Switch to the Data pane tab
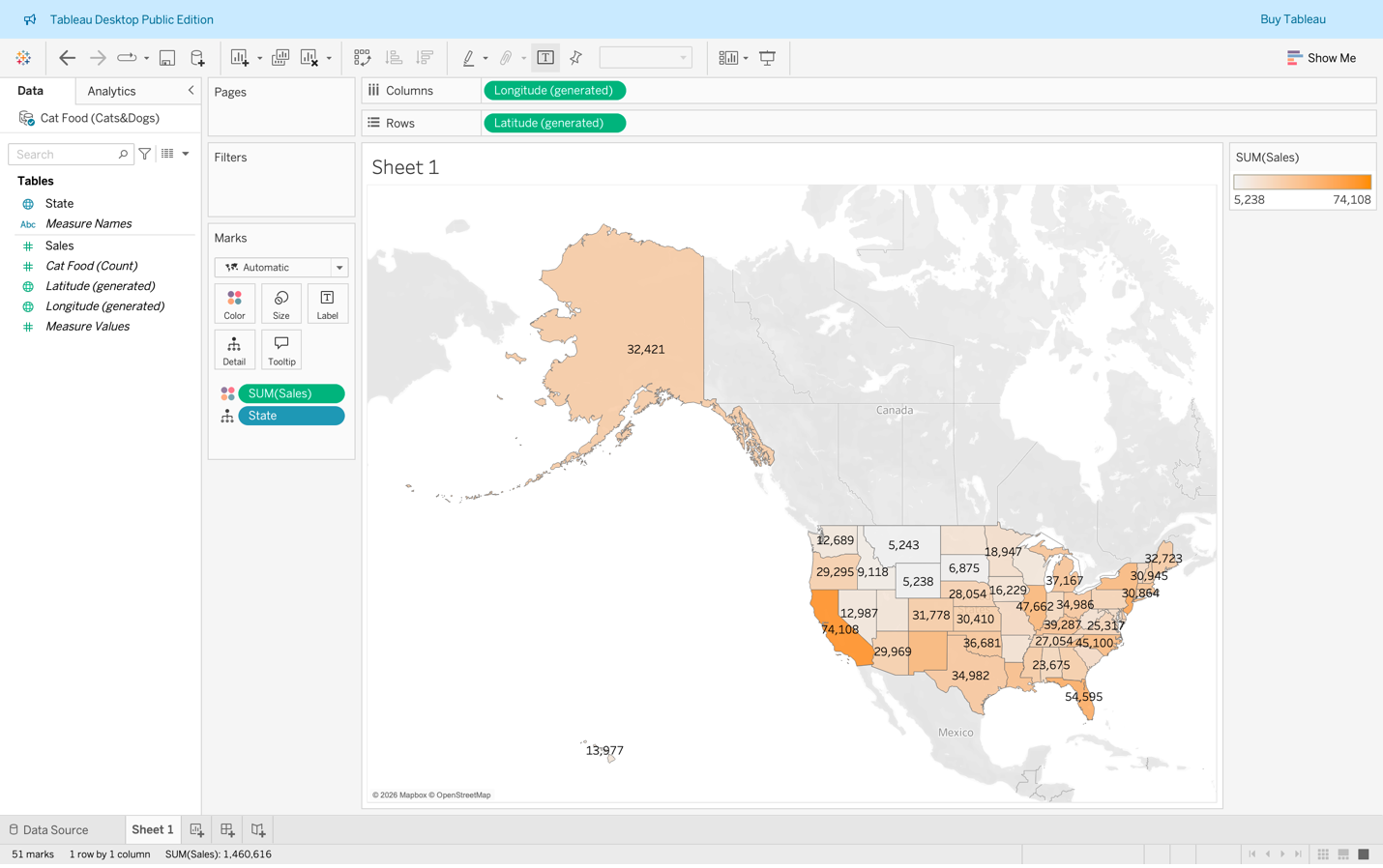 pos(30,91)
